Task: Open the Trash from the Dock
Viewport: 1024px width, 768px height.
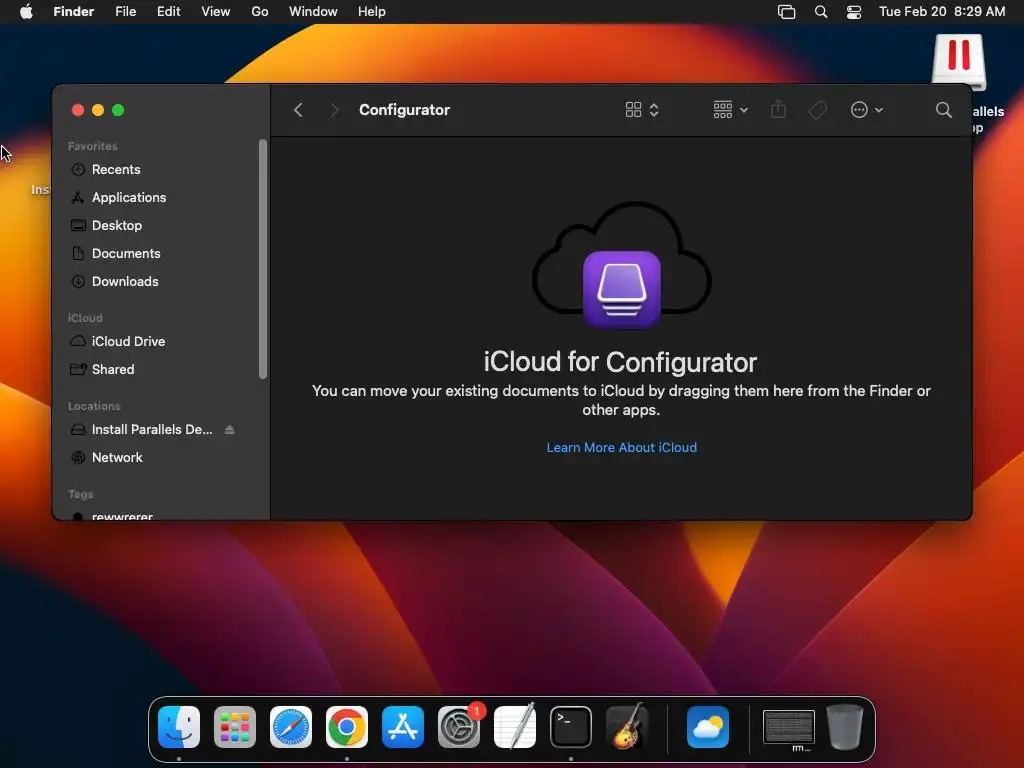Action: pyautogui.click(x=845, y=726)
